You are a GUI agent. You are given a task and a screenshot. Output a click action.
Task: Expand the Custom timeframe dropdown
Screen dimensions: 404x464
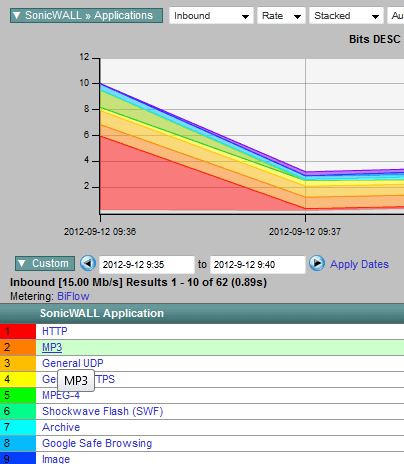[x=45, y=264]
